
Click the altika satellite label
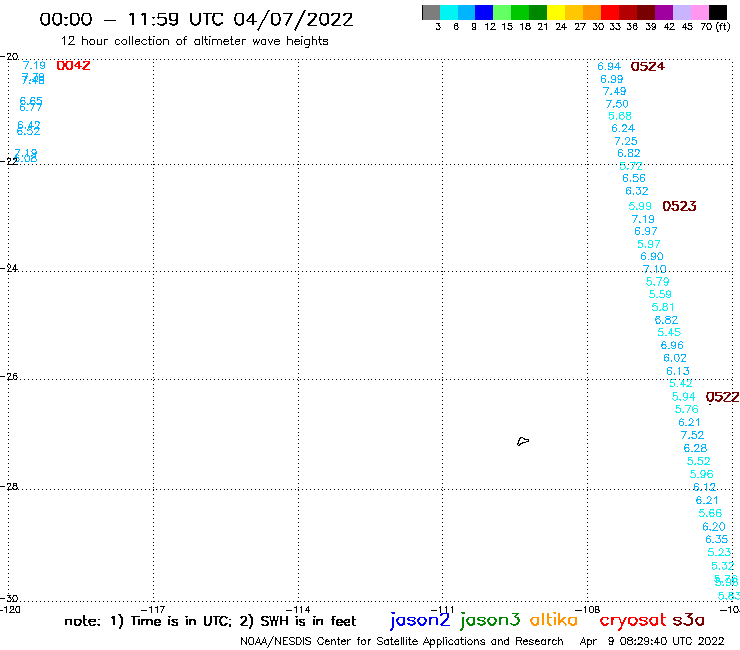tap(554, 619)
